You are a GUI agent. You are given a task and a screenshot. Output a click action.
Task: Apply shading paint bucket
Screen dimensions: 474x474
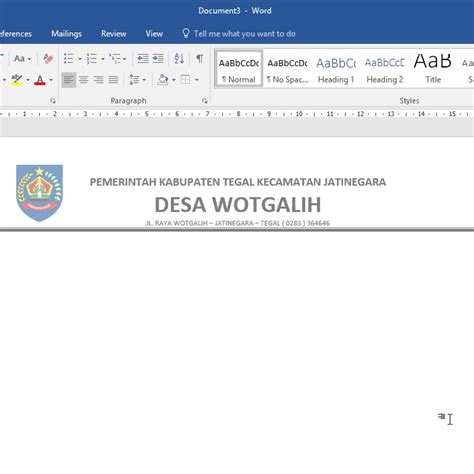pos(163,80)
